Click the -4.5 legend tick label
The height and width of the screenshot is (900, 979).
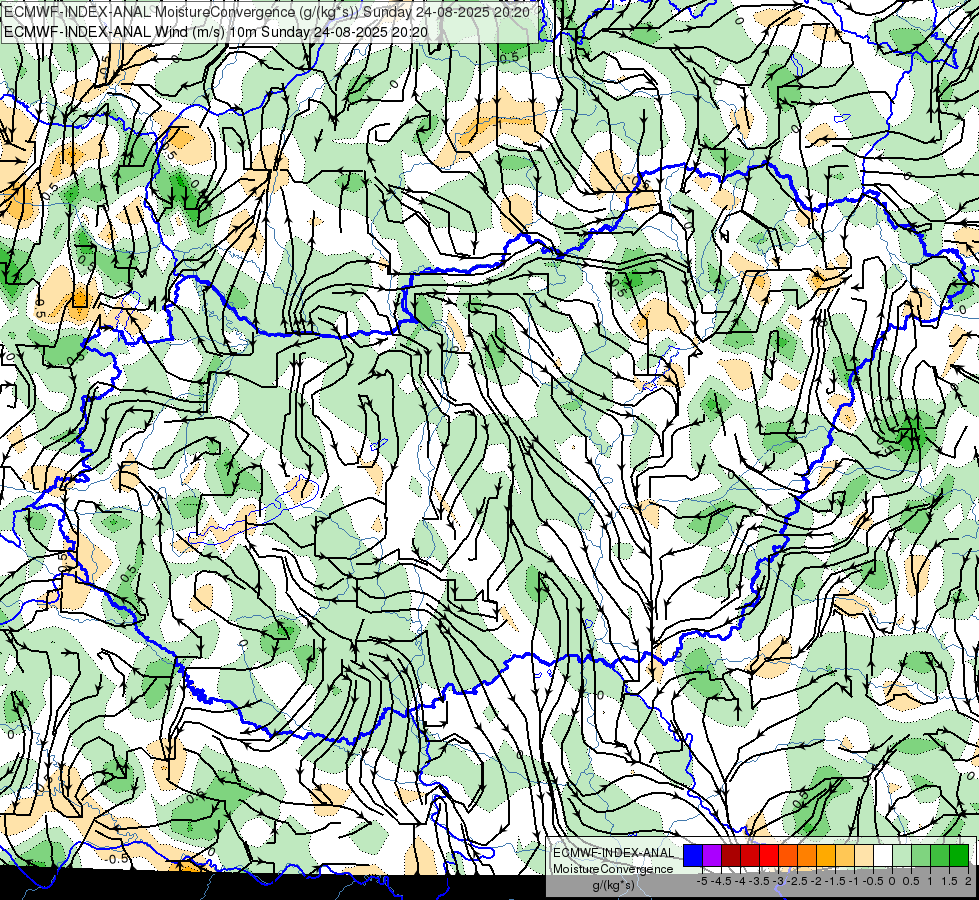tap(721, 881)
